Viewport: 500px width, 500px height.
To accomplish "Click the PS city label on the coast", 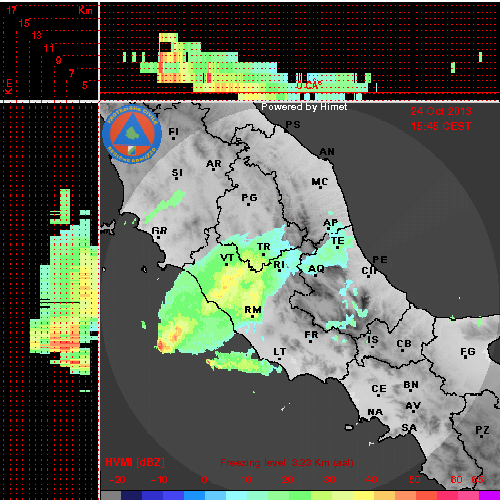I will coord(293,125).
